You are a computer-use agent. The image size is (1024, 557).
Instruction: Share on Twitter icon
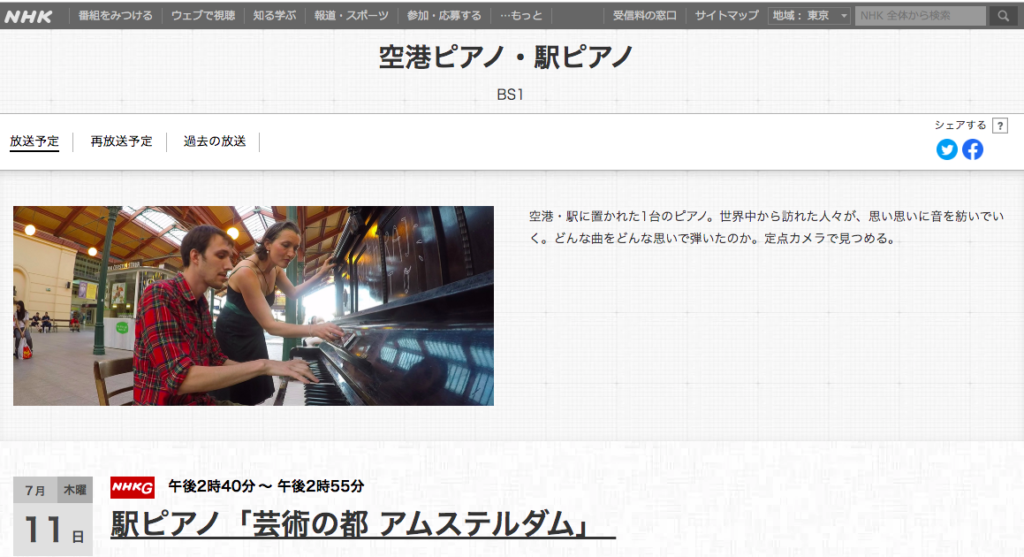pos(946,150)
